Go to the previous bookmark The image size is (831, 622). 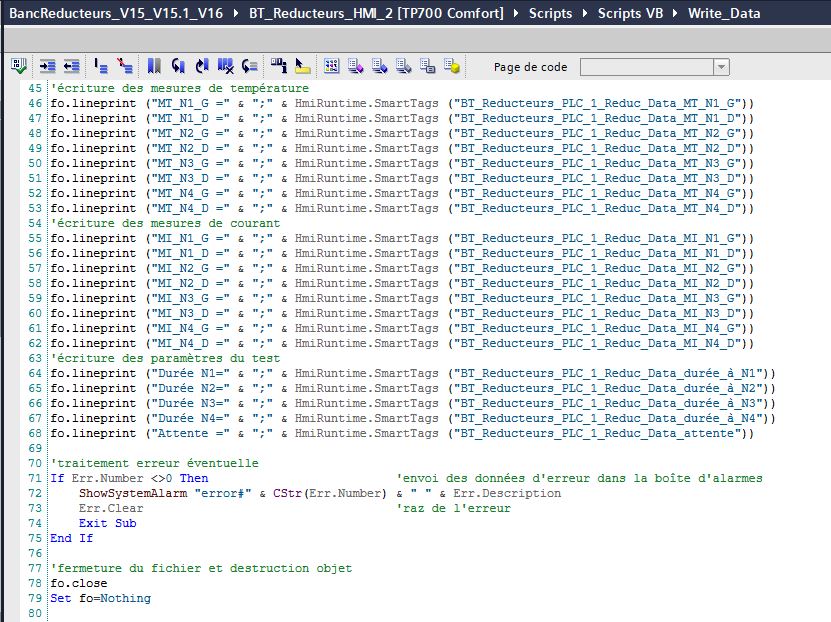[178, 66]
